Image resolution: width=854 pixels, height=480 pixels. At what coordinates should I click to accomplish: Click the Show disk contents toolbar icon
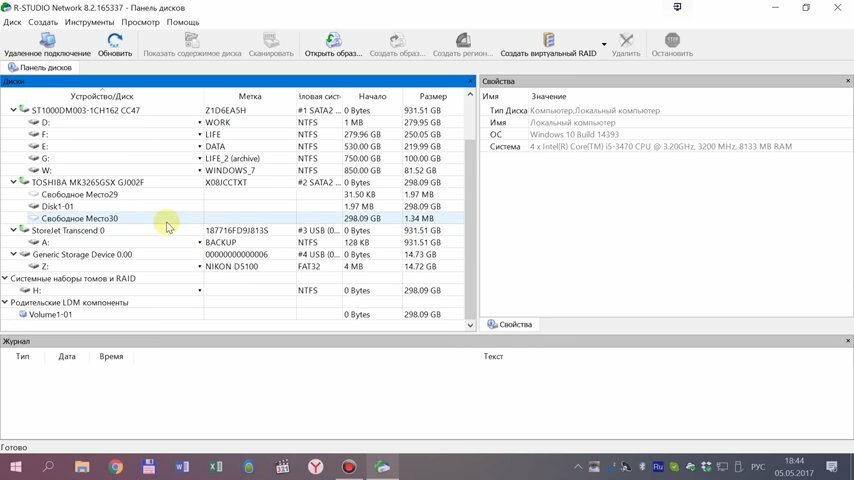point(192,44)
